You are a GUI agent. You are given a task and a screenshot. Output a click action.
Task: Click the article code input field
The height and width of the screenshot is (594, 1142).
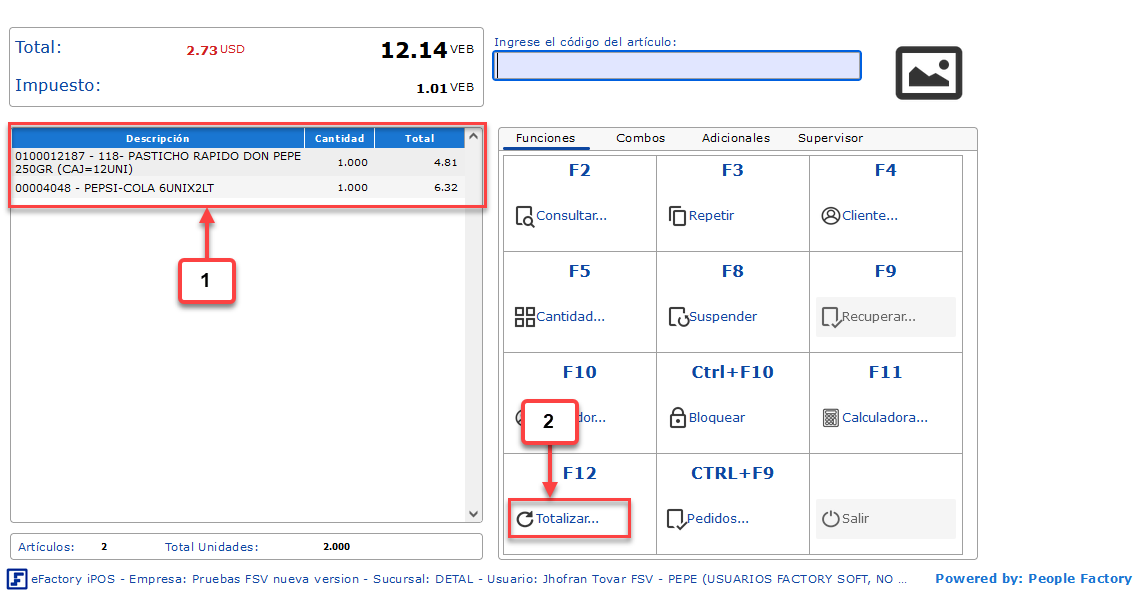(x=677, y=66)
